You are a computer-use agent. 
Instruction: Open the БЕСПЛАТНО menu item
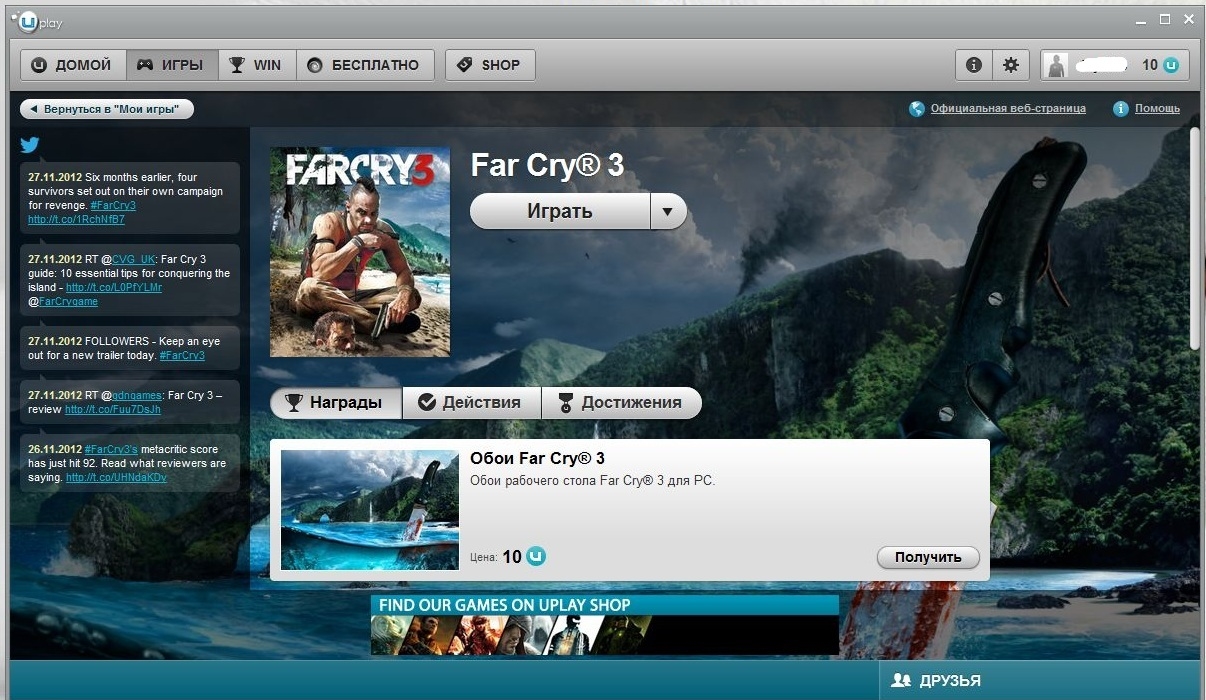tap(364, 65)
